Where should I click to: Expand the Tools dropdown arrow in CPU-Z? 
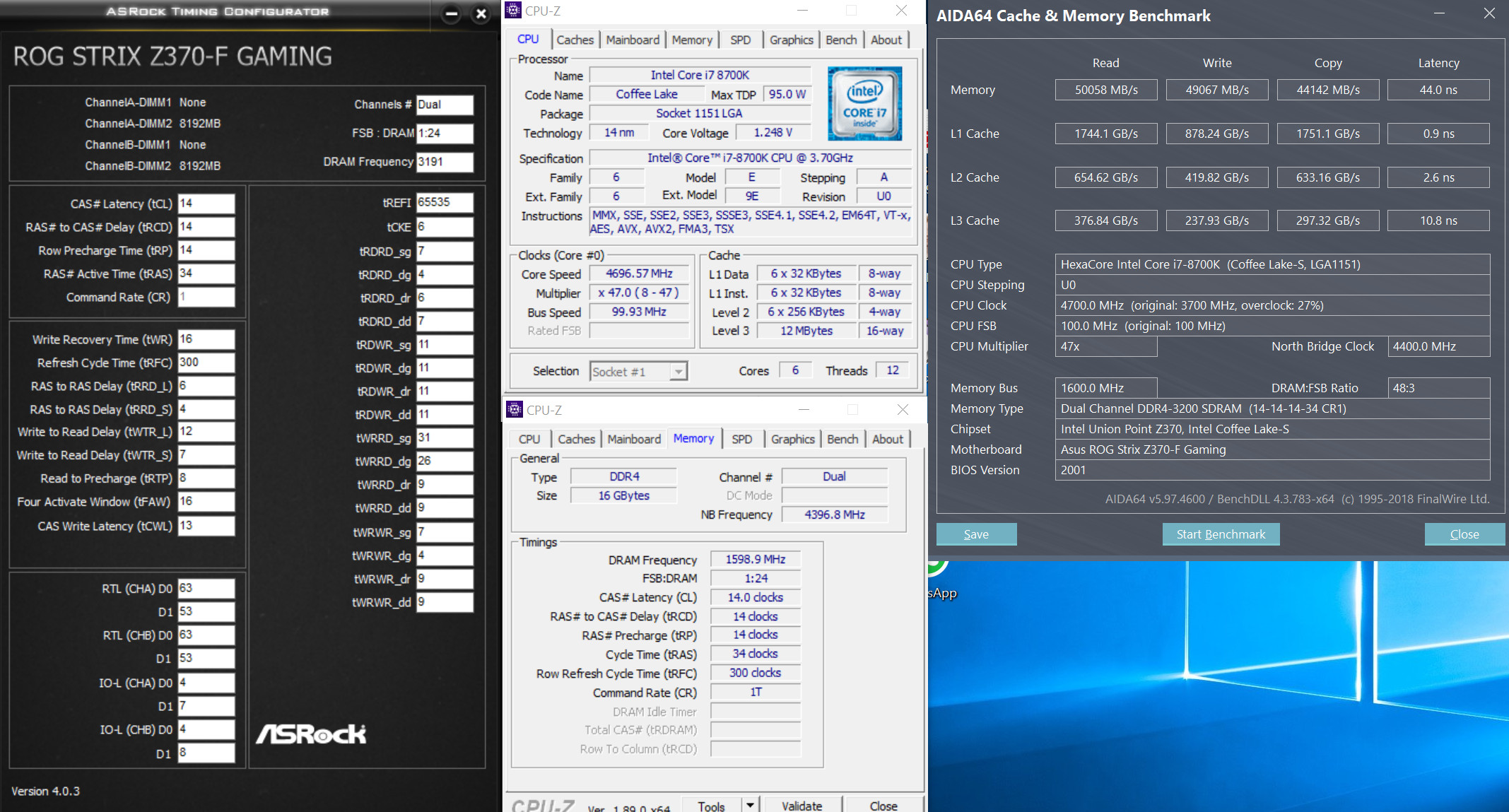[x=750, y=805]
